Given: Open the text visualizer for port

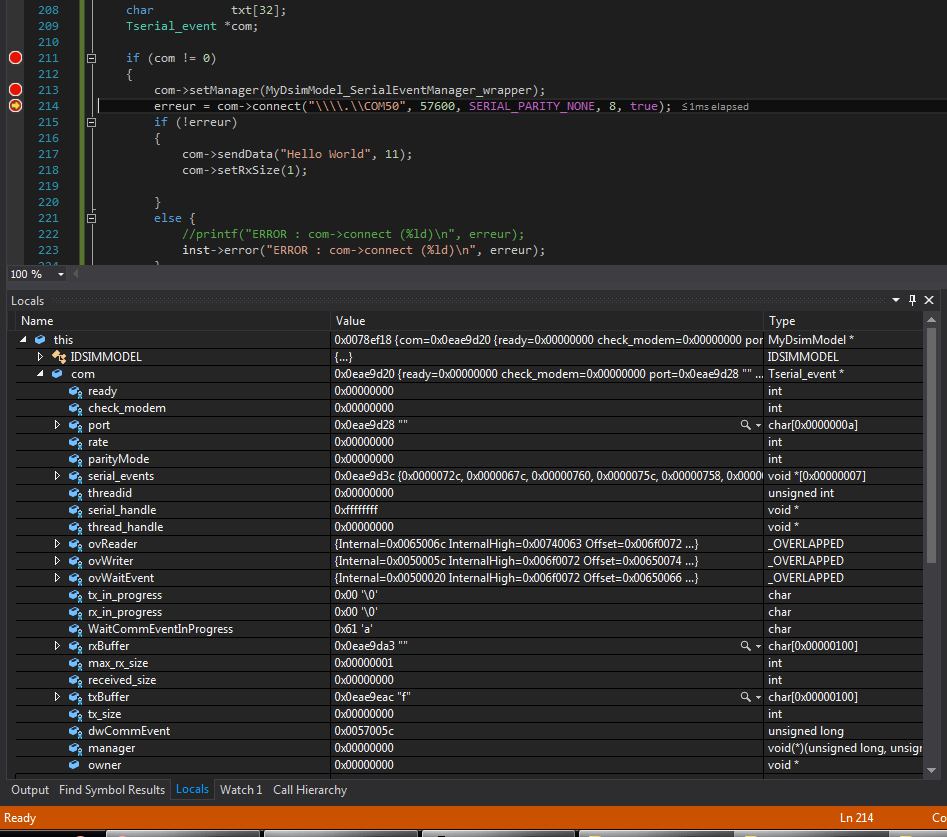Looking at the screenshot, I should 745,425.
